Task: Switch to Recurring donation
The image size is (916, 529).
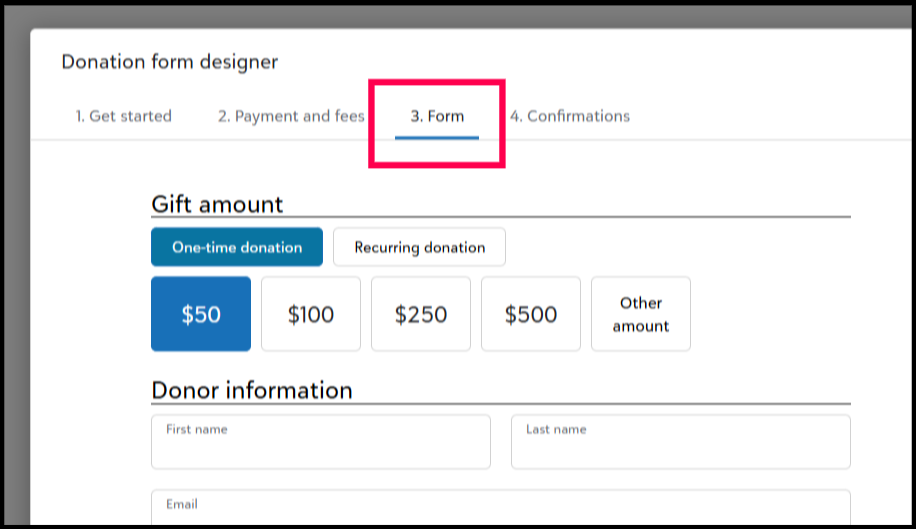Action: (x=419, y=247)
